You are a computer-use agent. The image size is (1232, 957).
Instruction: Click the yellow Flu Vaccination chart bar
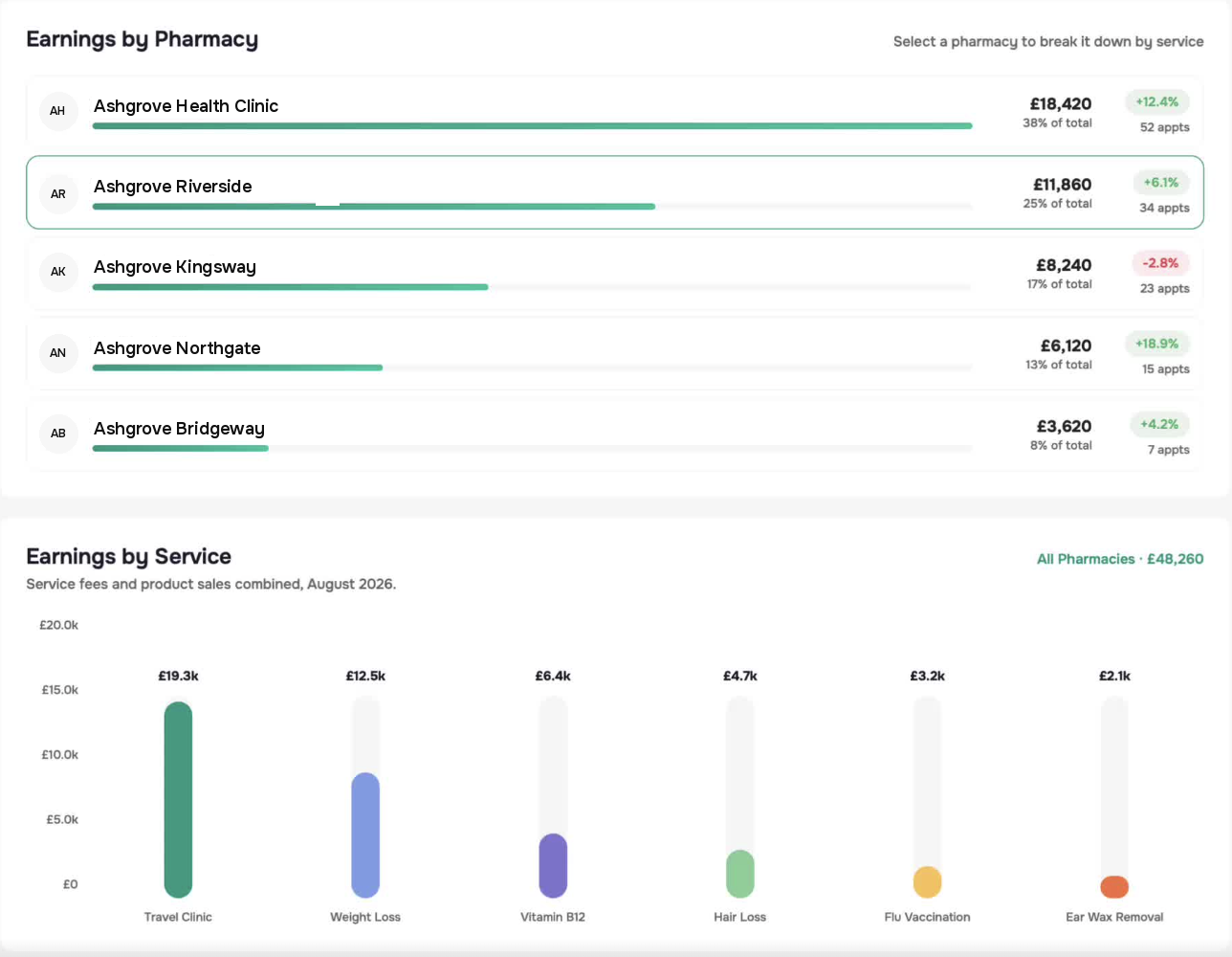coord(928,882)
